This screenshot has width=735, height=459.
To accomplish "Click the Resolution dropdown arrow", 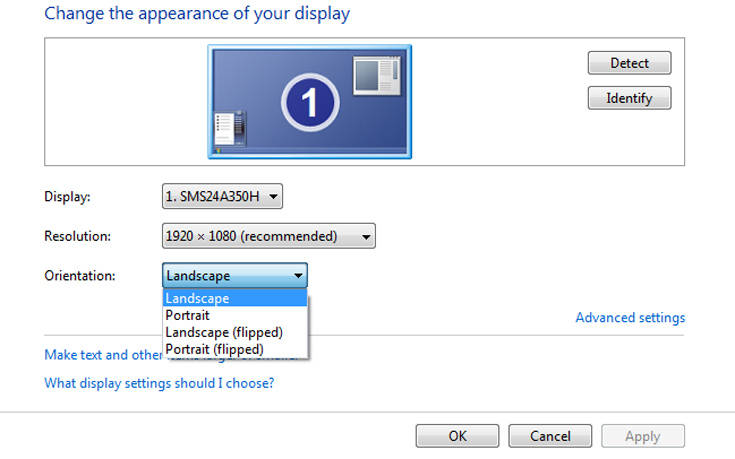I will click(x=366, y=236).
